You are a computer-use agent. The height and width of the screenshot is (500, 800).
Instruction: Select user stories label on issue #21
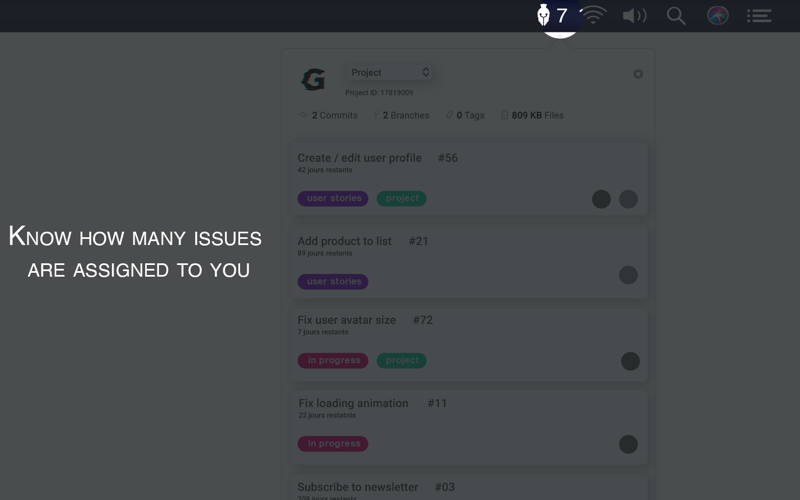[x=333, y=282]
